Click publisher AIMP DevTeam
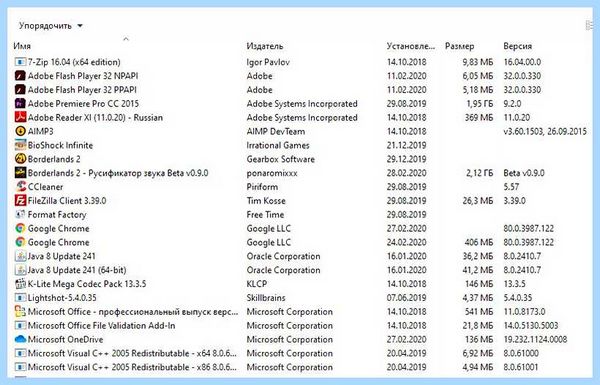This screenshot has width=600, height=385. point(276,131)
